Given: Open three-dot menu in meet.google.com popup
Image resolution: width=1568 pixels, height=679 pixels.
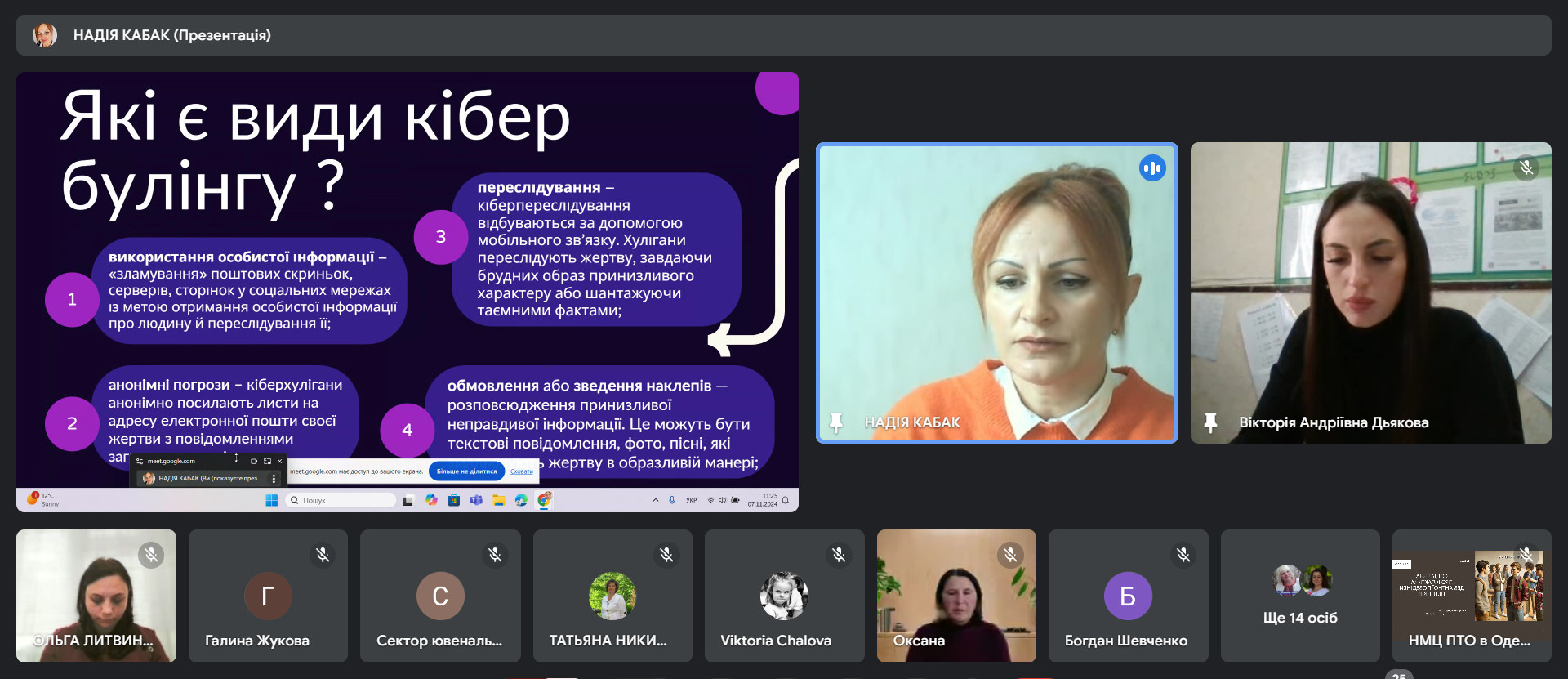Looking at the screenshot, I should pyautogui.click(x=274, y=479).
